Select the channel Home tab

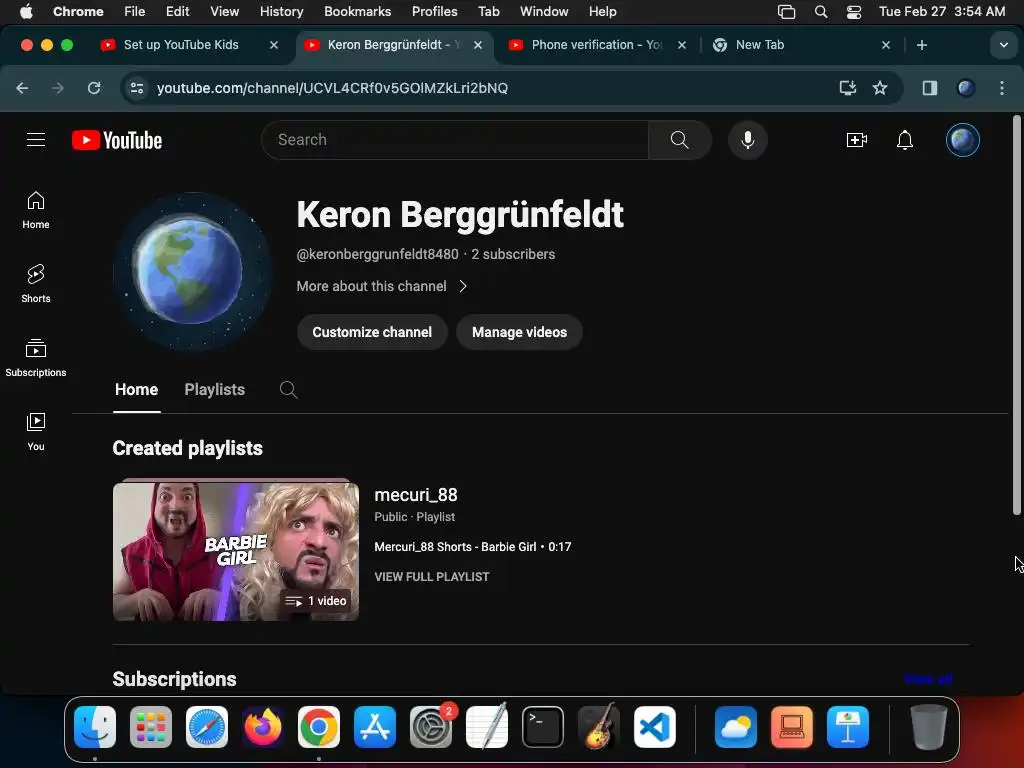(136, 390)
